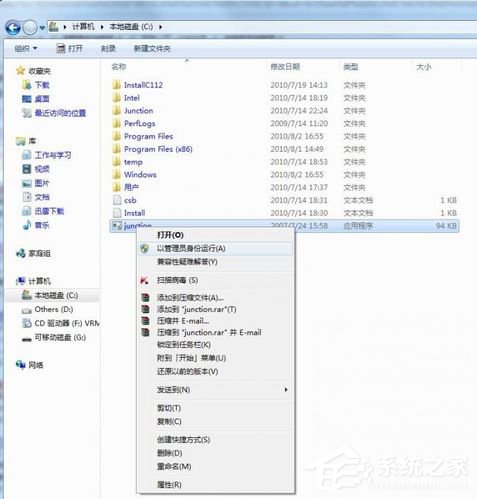Select the Program Files folder icon
The image size is (477, 499).
click(x=117, y=136)
